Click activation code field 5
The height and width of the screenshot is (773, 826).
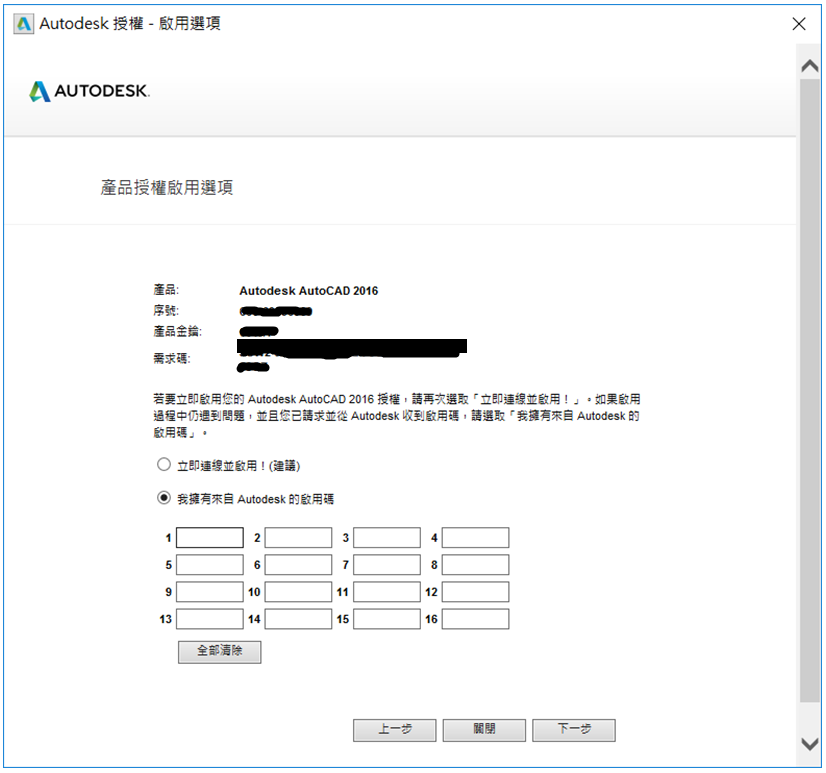(x=210, y=564)
